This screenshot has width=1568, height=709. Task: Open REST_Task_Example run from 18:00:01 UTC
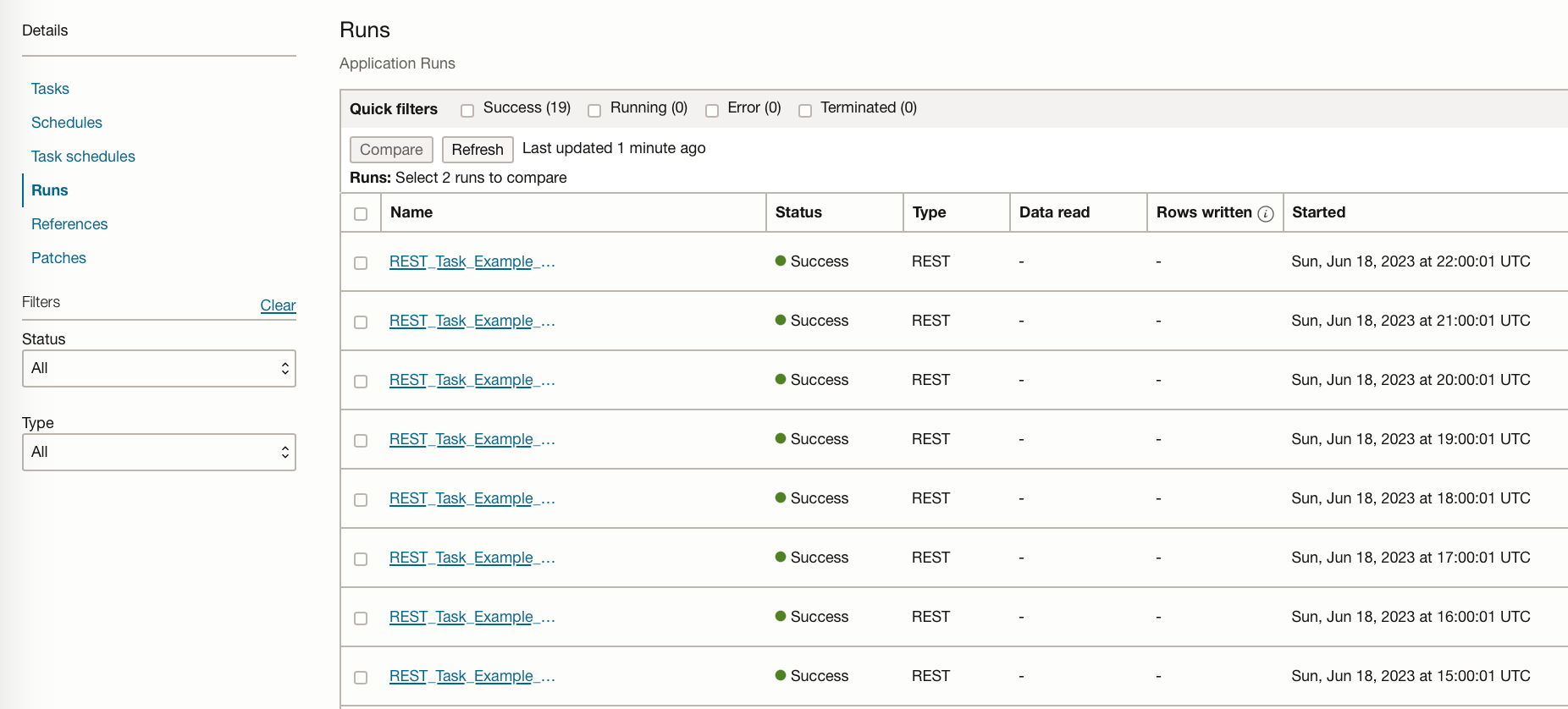click(x=472, y=498)
